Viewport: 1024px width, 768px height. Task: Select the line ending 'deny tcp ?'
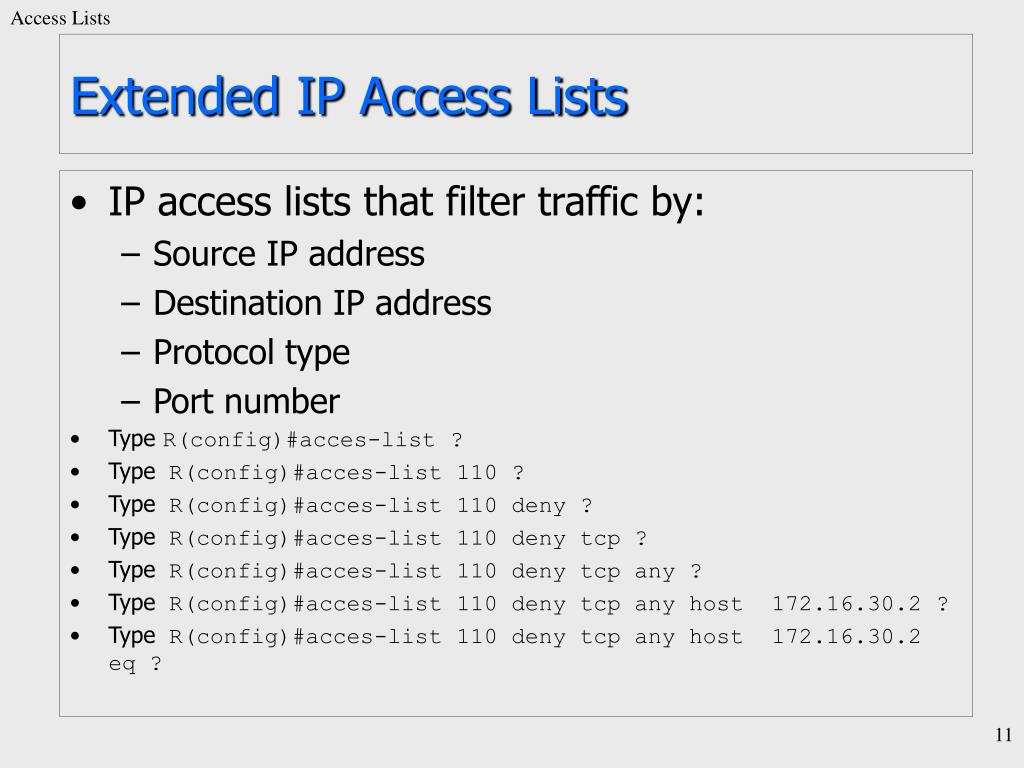pos(377,537)
